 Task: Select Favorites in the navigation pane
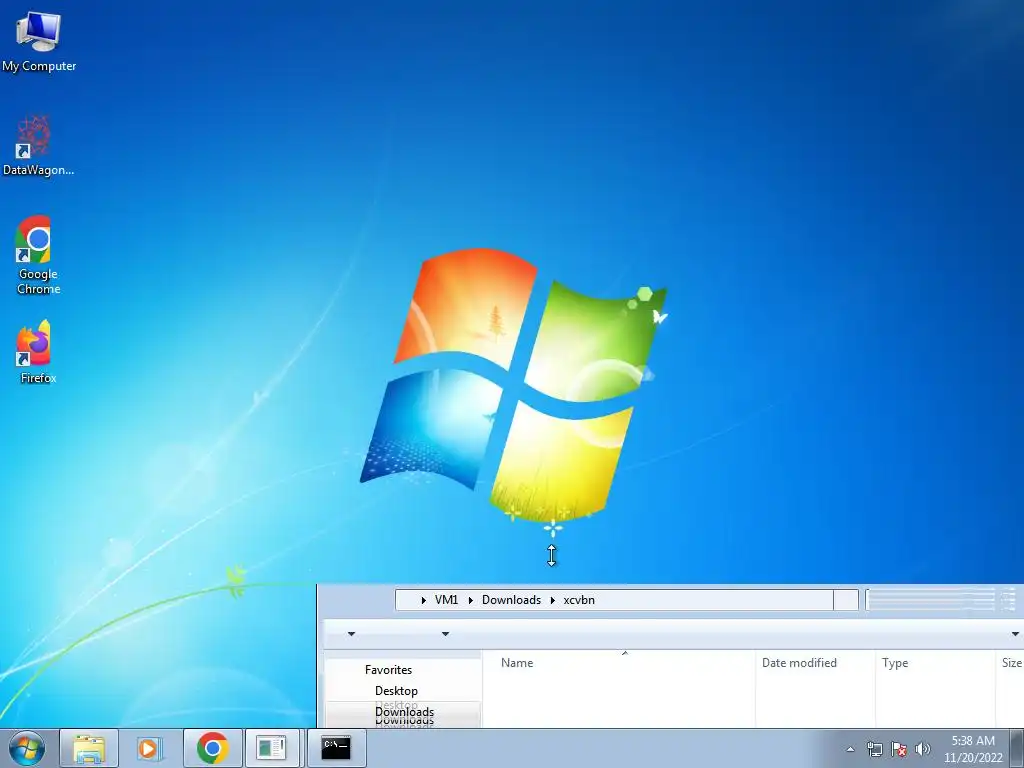point(389,669)
